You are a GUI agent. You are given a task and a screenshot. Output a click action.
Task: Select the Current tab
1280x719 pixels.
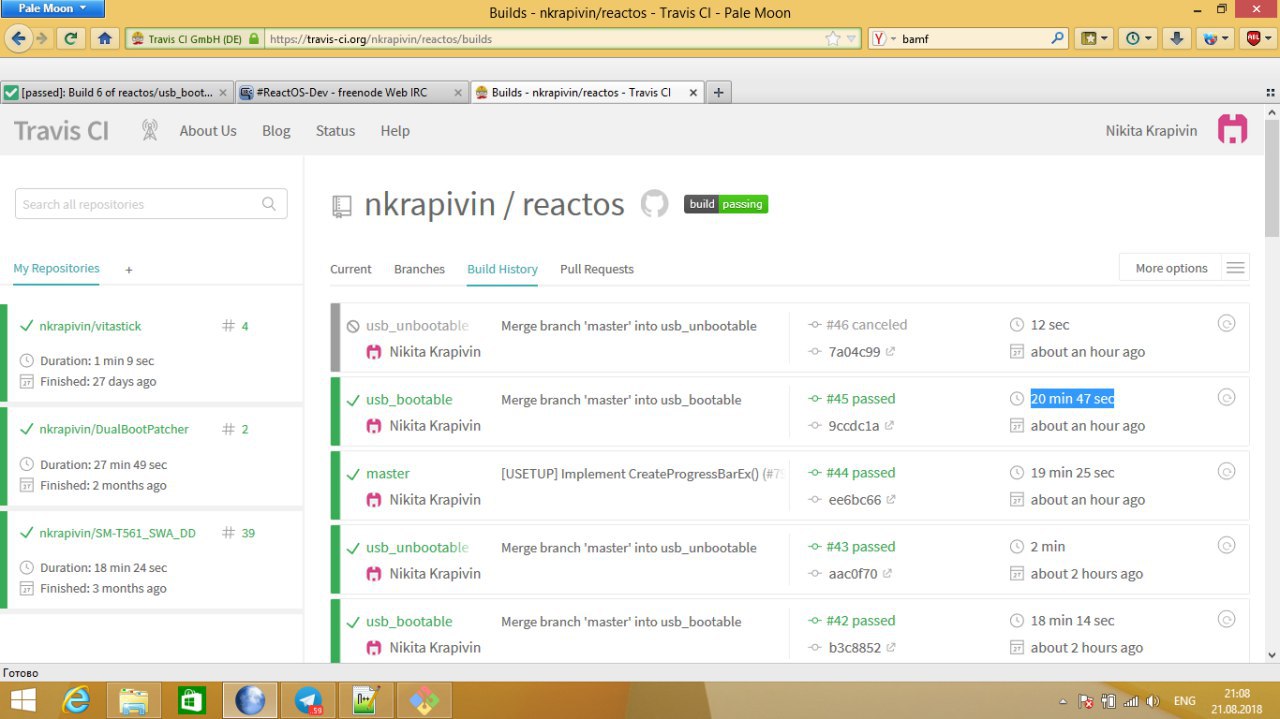(351, 269)
